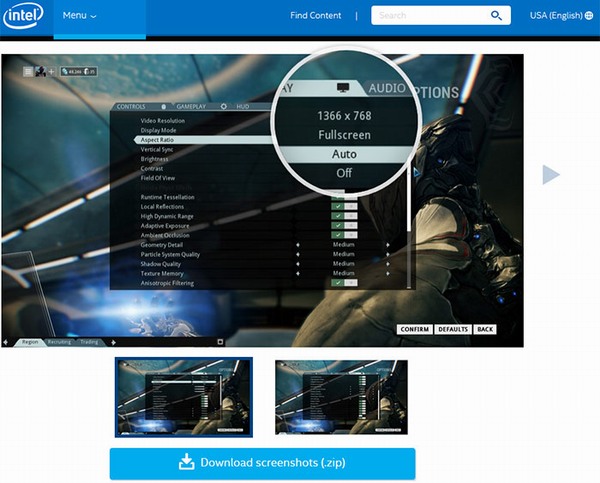Toggle the Adaptive Exposure switch
Viewport: 600px width, 483px height.
pyautogui.click(x=344, y=225)
